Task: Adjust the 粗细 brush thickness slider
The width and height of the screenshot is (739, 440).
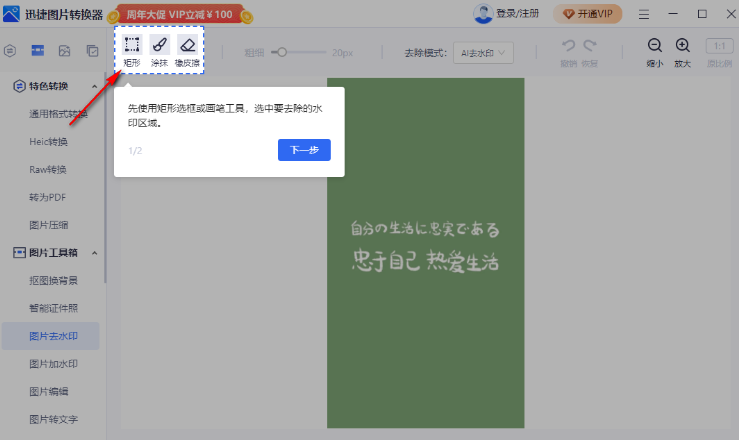Action: click(282, 52)
